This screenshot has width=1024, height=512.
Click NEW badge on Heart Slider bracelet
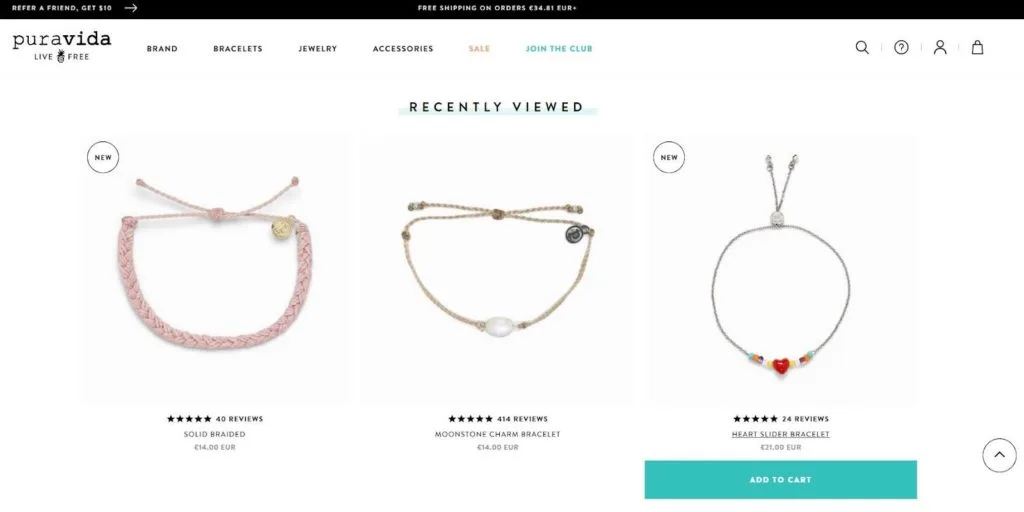coord(669,157)
